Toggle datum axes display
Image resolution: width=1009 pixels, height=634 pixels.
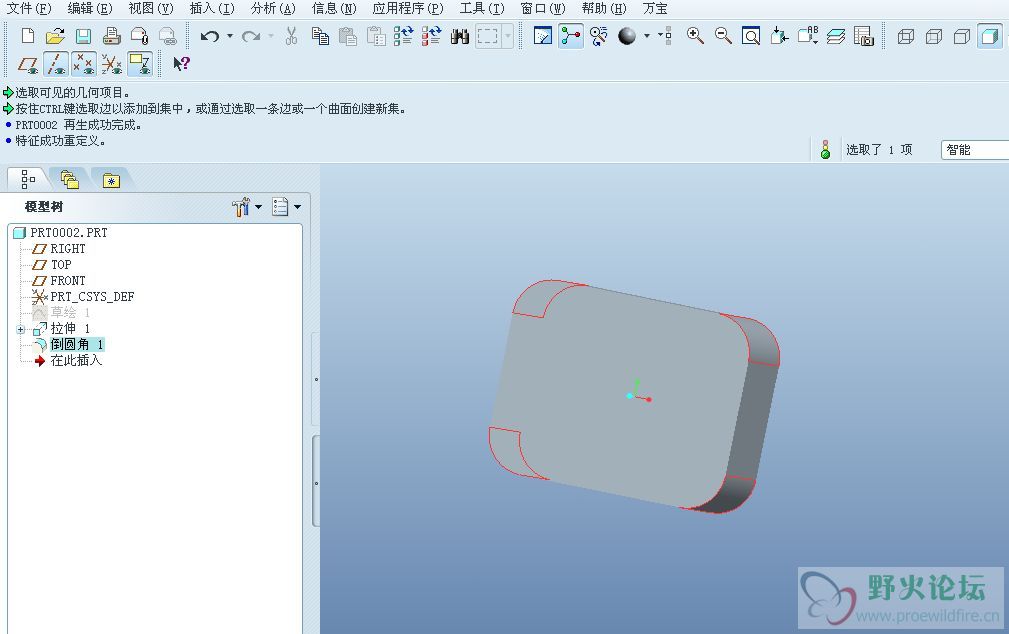(56, 64)
